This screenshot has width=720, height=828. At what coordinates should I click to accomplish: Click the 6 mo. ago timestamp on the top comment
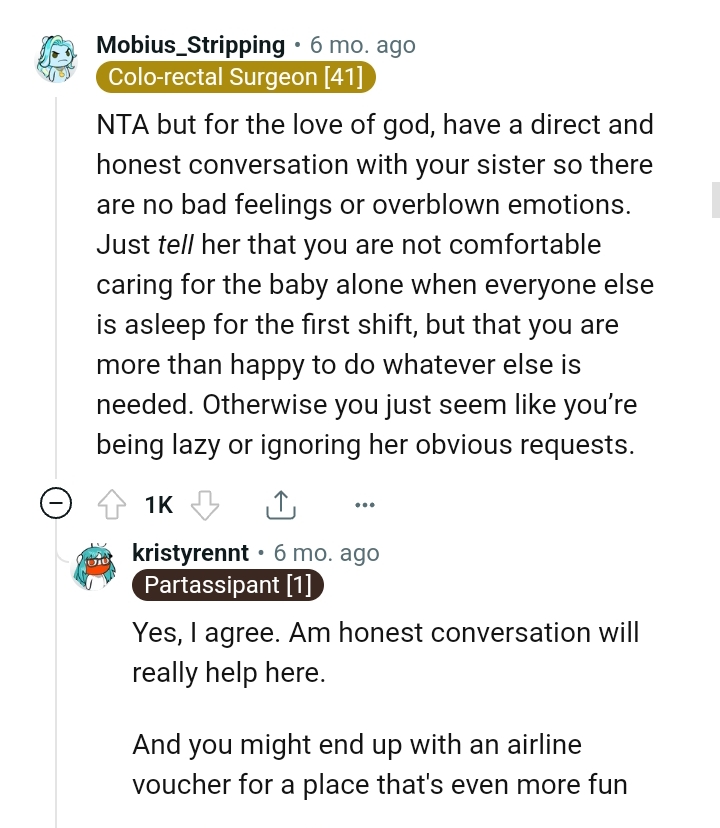(361, 45)
